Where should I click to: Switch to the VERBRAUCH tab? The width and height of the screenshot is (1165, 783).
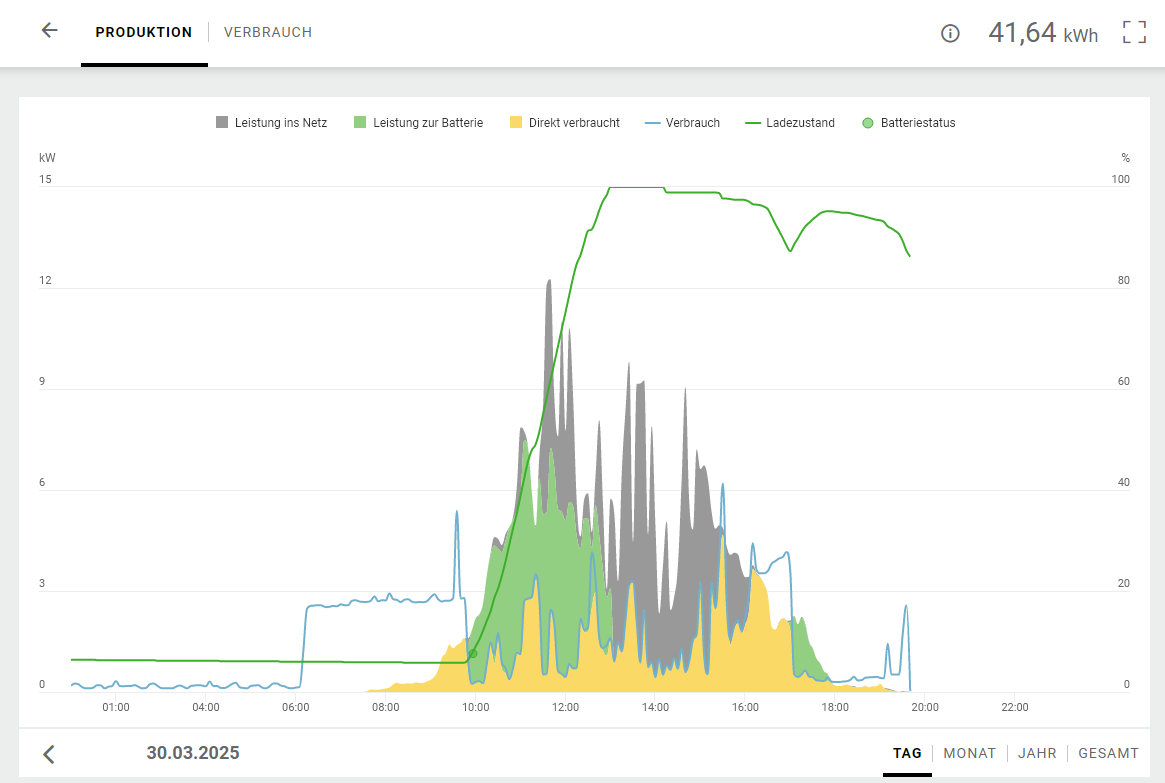[268, 32]
